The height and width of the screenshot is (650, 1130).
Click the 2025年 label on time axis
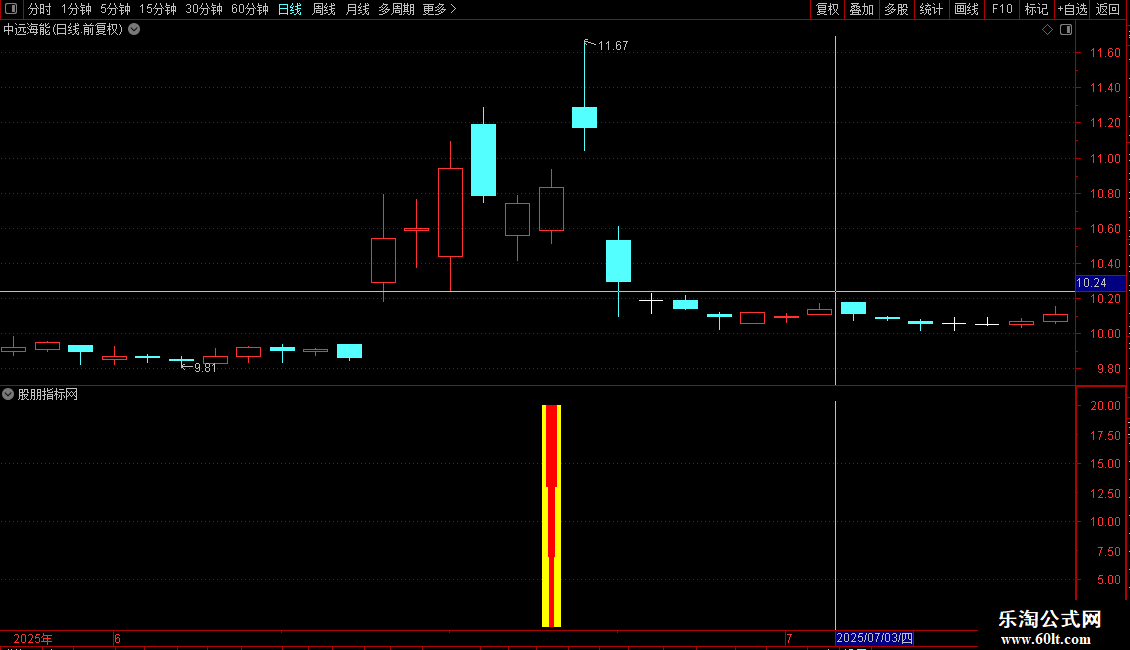point(32,638)
